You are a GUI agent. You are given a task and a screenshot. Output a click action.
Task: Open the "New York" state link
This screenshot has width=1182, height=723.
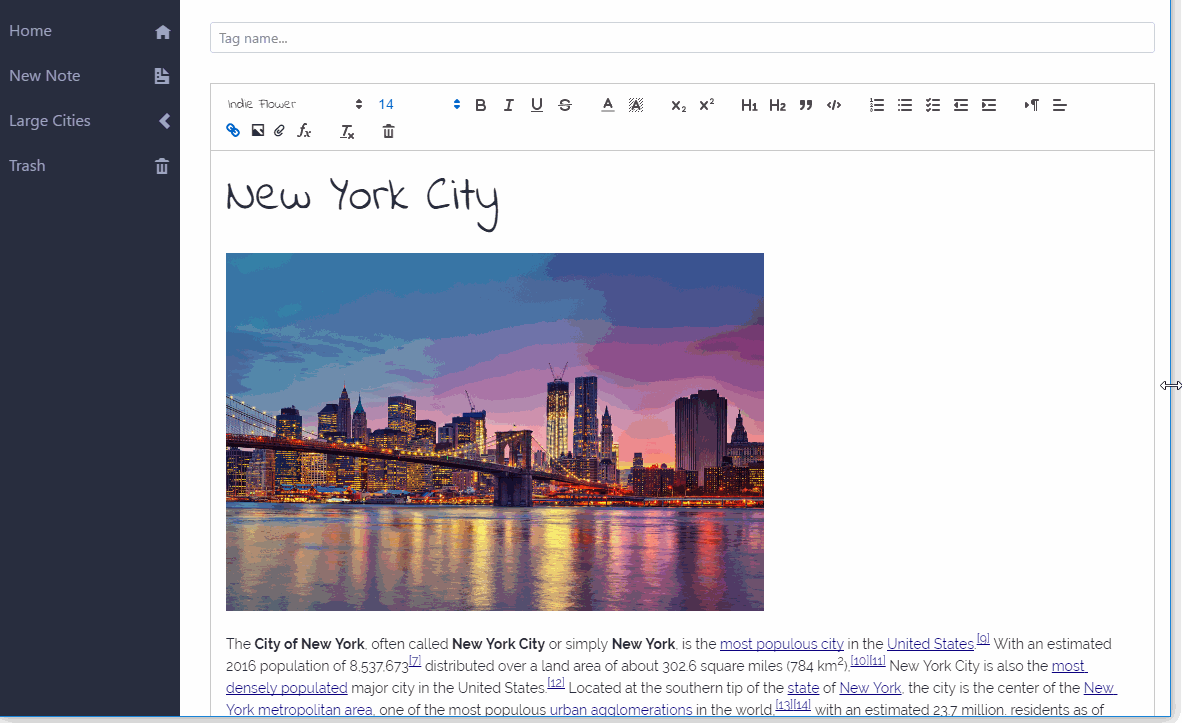tap(870, 688)
